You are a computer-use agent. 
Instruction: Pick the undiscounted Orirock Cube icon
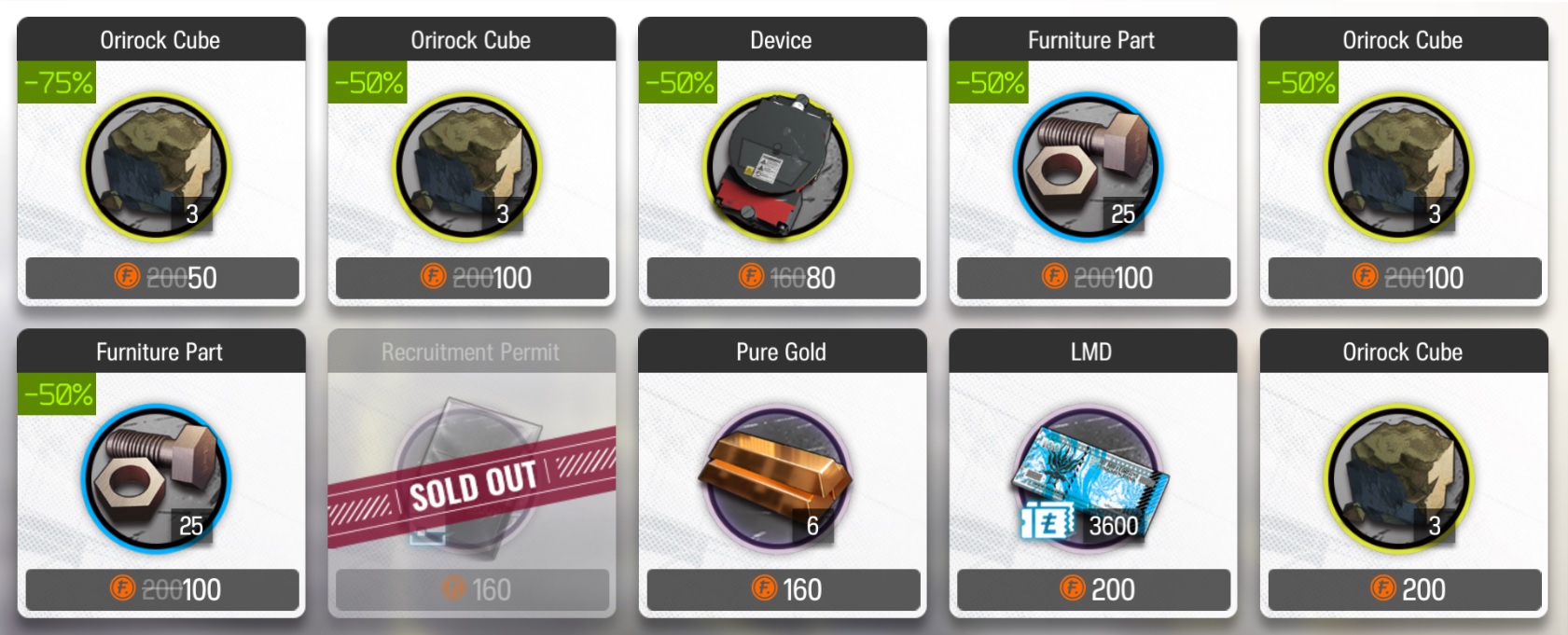[x=1400, y=478]
